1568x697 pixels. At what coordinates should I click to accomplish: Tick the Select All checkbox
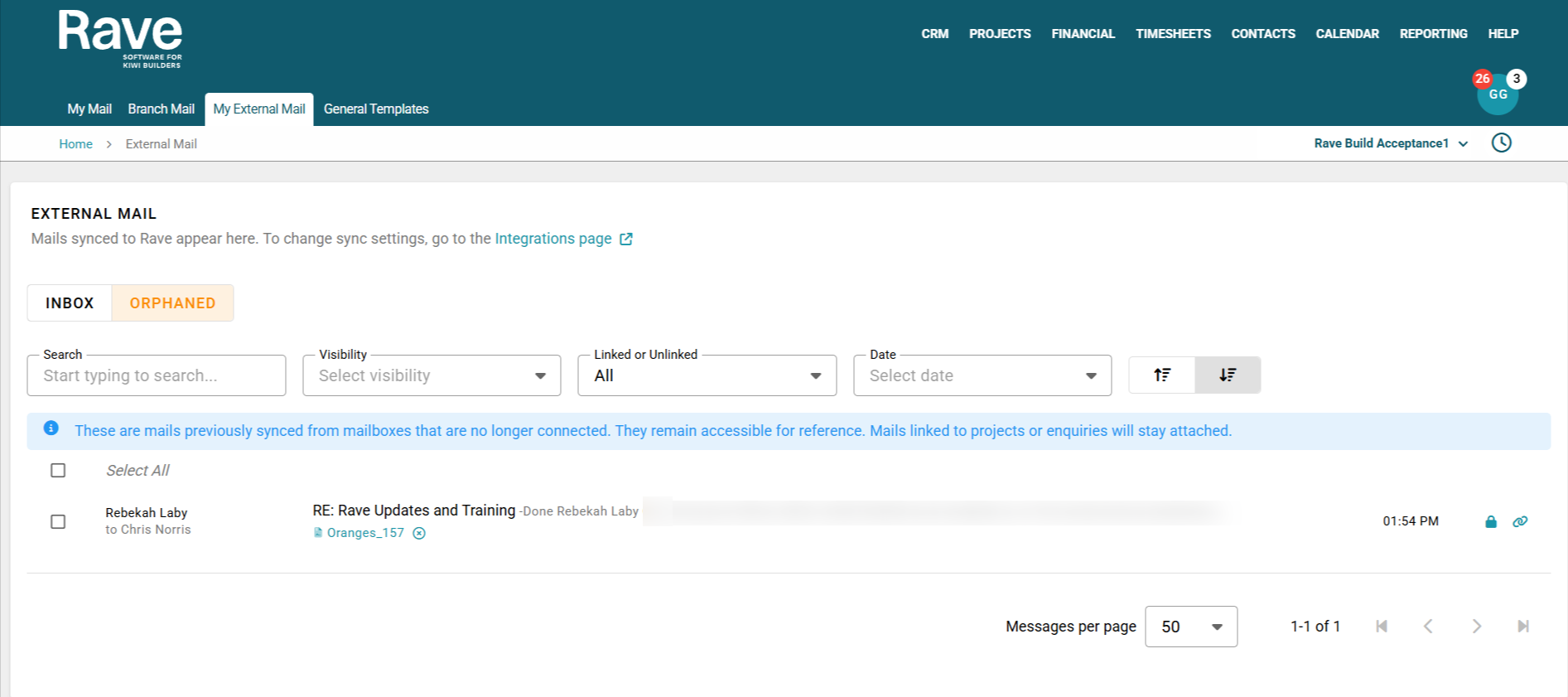coord(58,471)
